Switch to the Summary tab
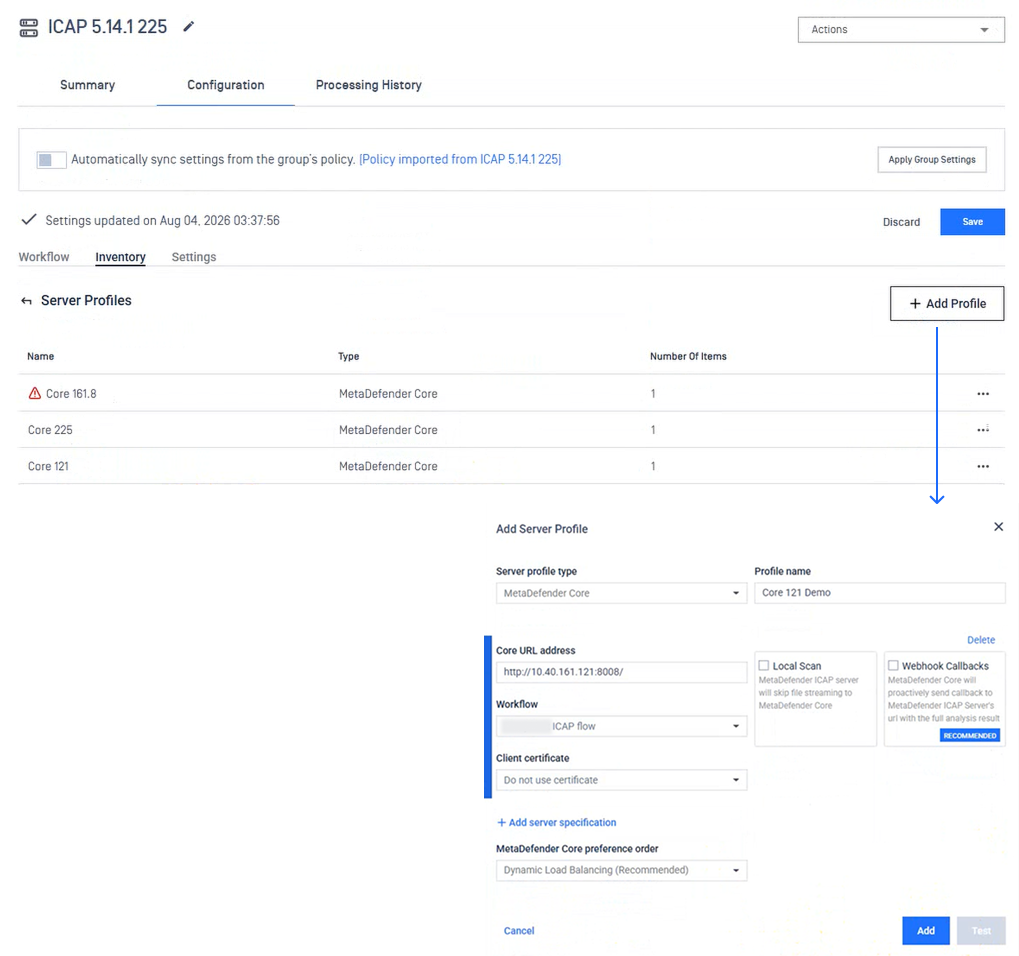Image resolution: width=1019 pixels, height=956 pixels. [x=87, y=85]
